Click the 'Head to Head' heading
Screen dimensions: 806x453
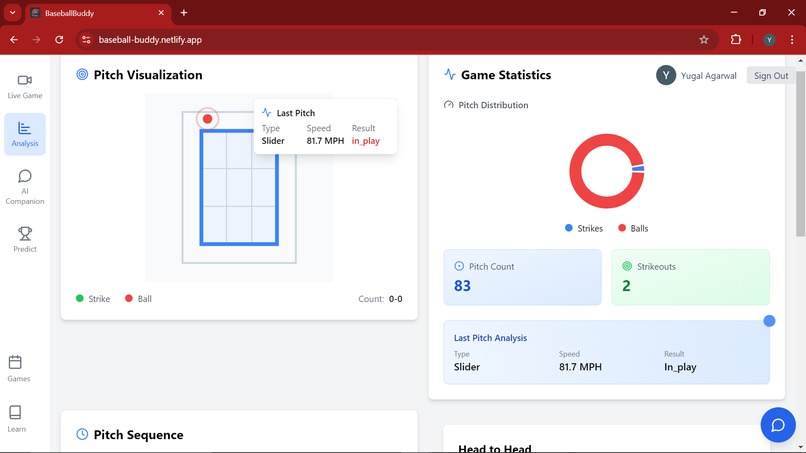pyautogui.click(x=494, y=448)
